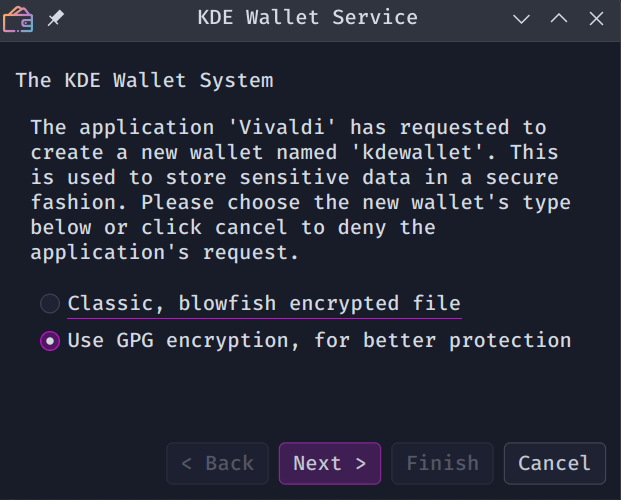Click the 'Use GPG encryption, for better protection' label
The image size is (621, 500).
tap(319, 341)
